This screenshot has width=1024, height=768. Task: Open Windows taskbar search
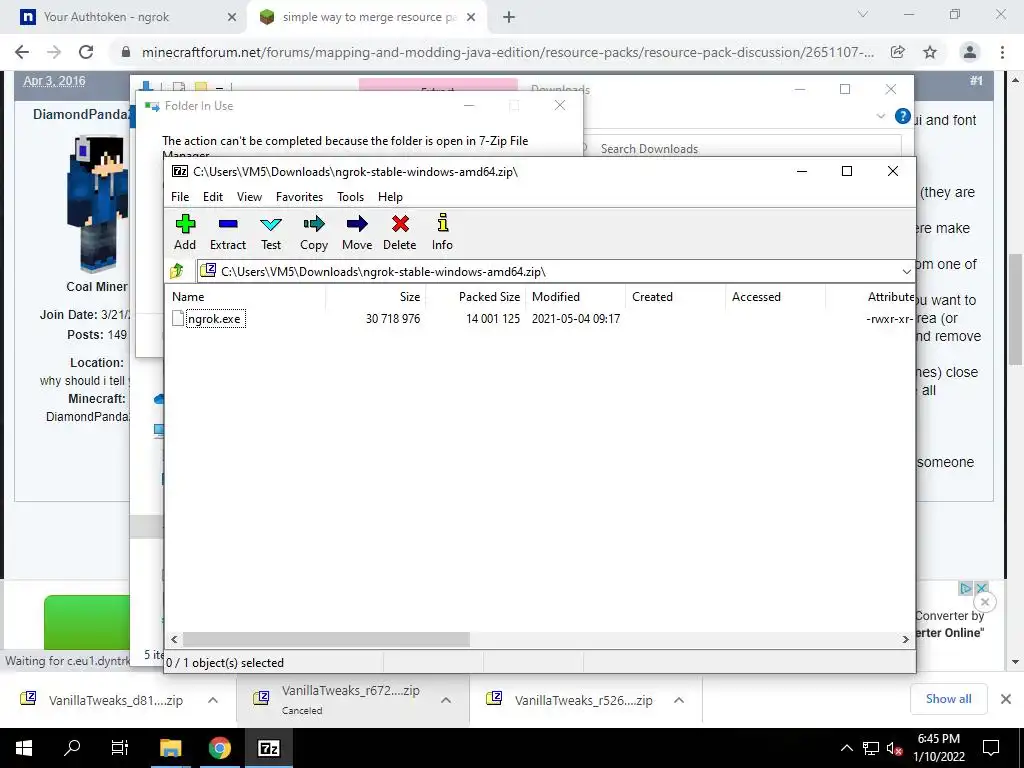(72, 748)
